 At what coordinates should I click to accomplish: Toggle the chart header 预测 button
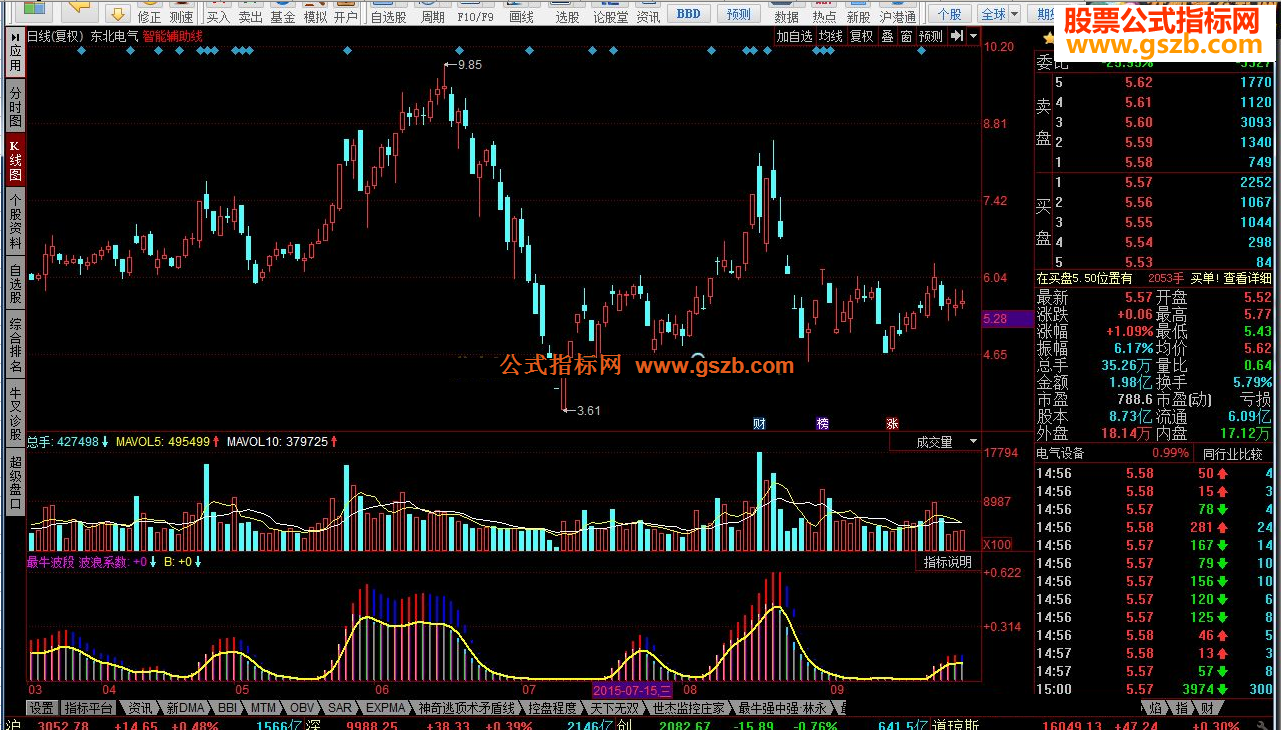pos(931,36)
